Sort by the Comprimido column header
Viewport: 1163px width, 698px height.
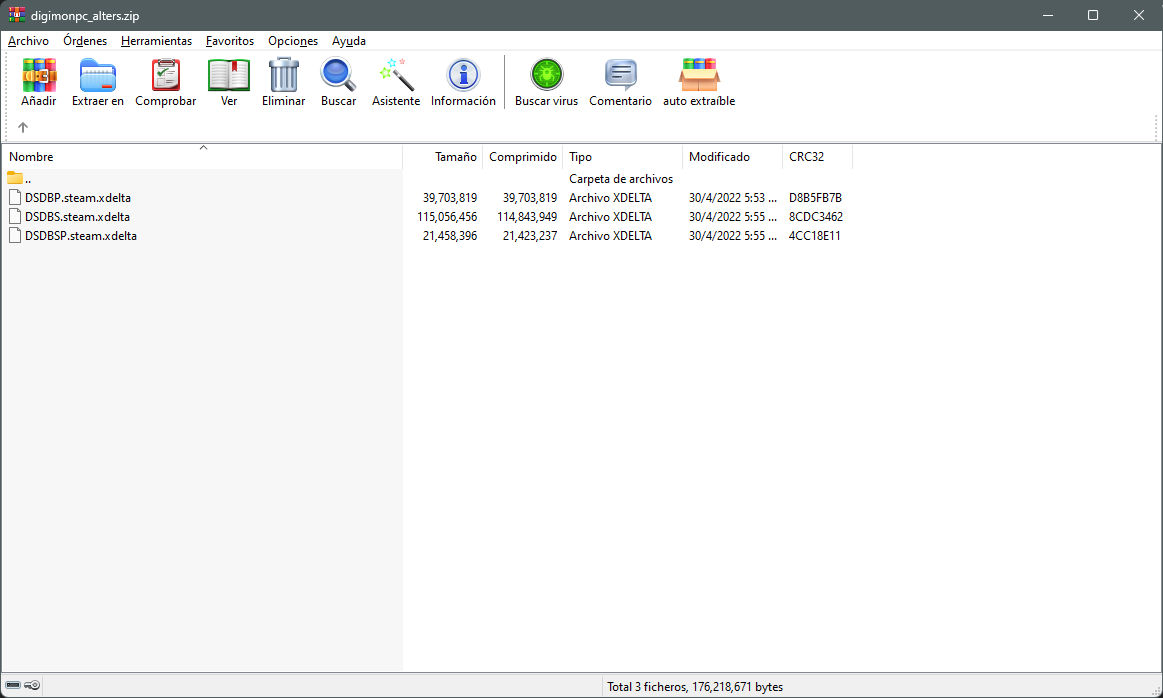(523, 157)
